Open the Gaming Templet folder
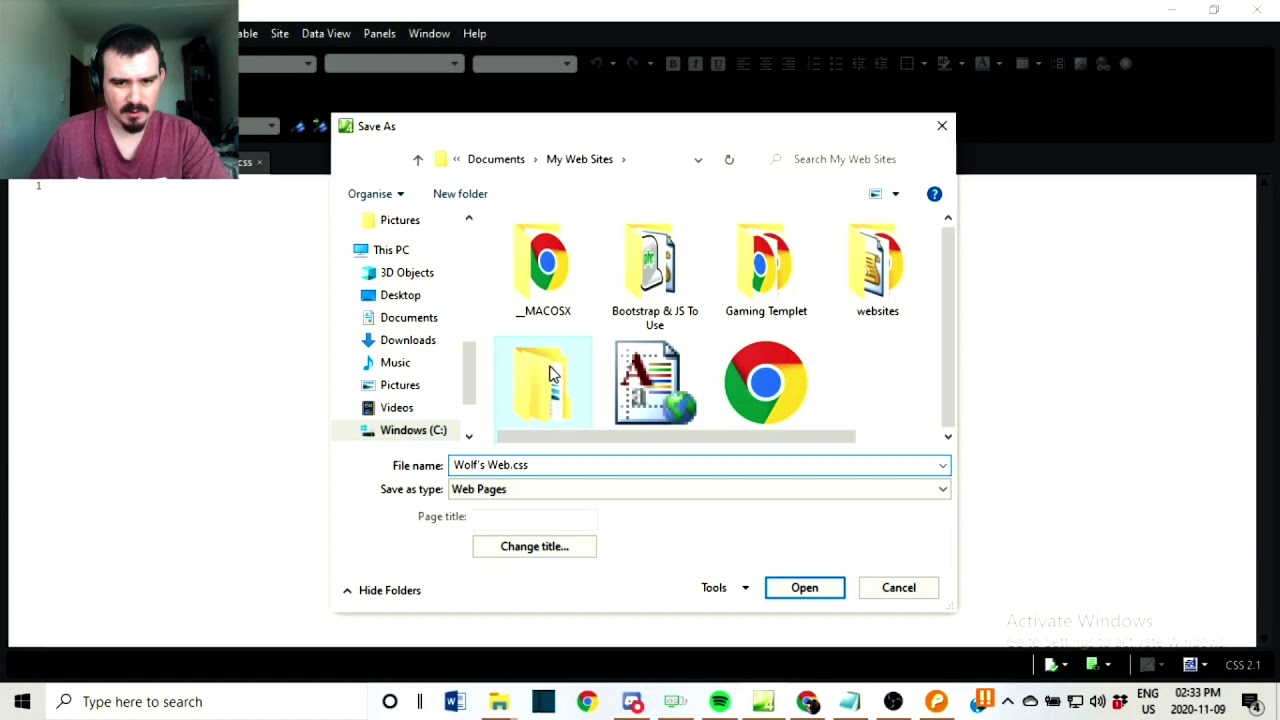Screen dimensions: 1280x720 (766, 271)
